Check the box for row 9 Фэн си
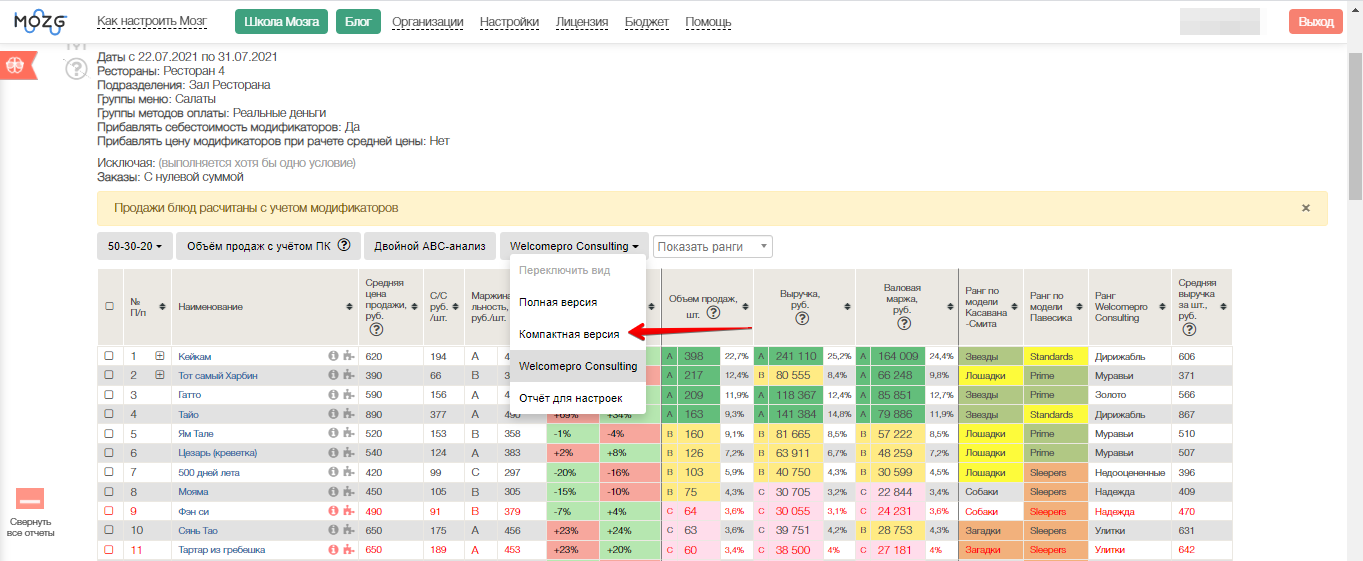The image size is (1363, 561). [x=109, y=511]
